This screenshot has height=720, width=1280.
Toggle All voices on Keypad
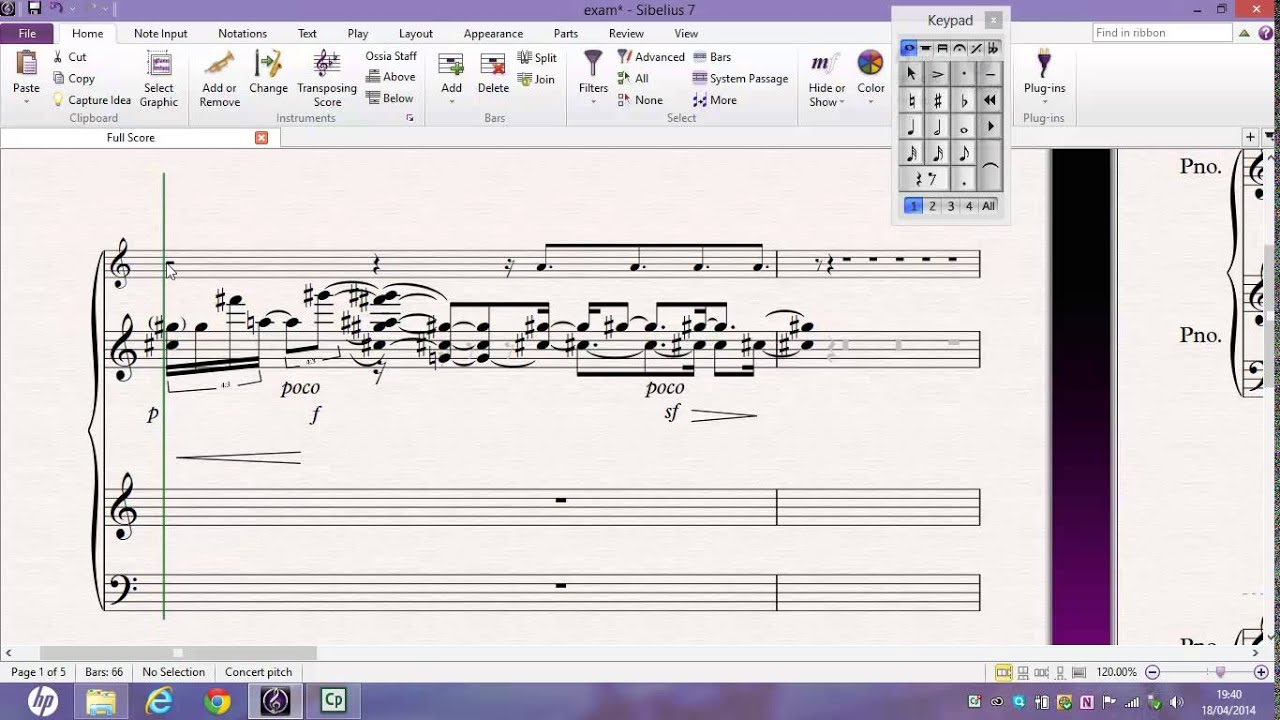(x=988, y=206)
